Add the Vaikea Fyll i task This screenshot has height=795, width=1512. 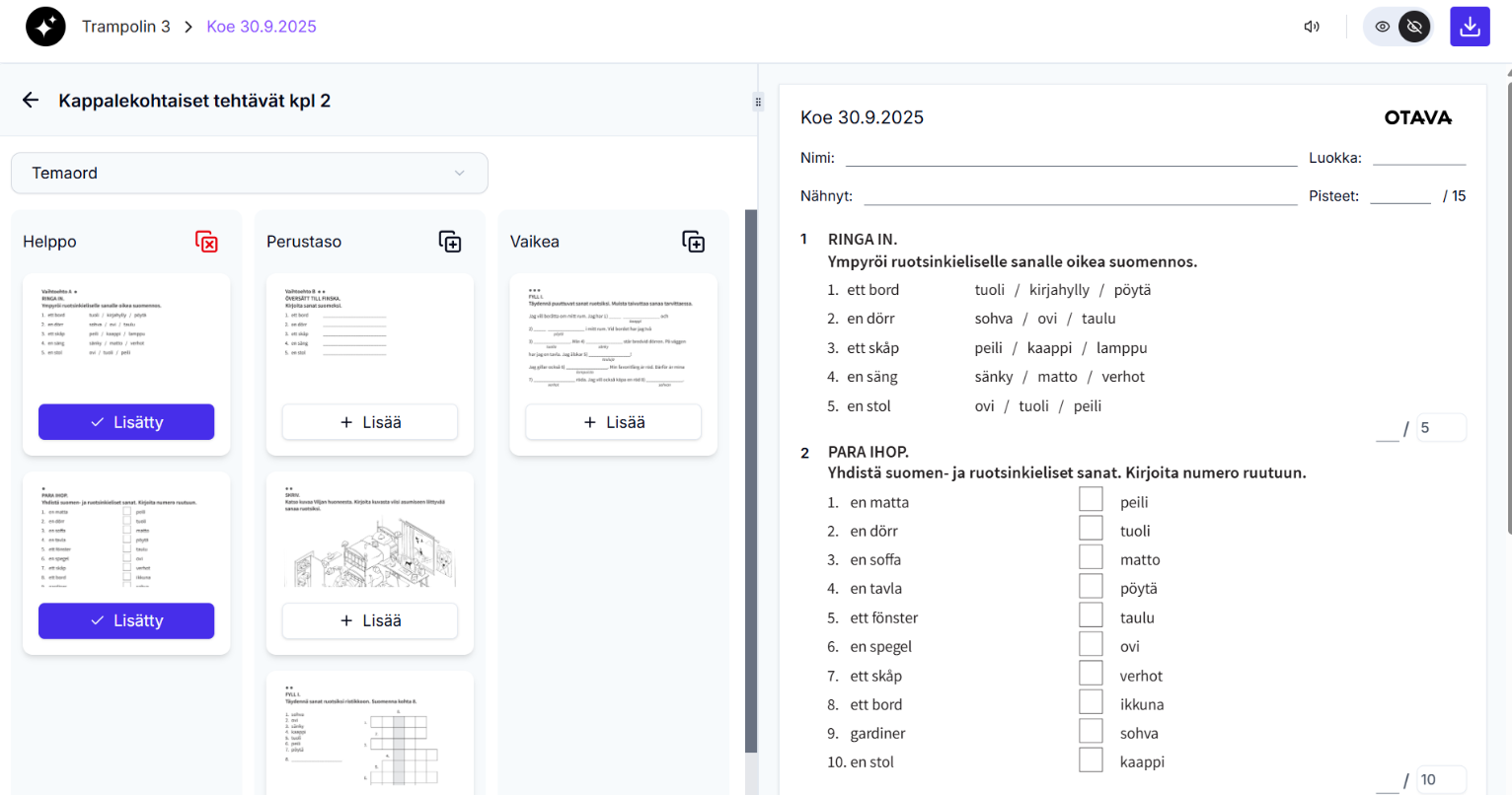[613, 422]
